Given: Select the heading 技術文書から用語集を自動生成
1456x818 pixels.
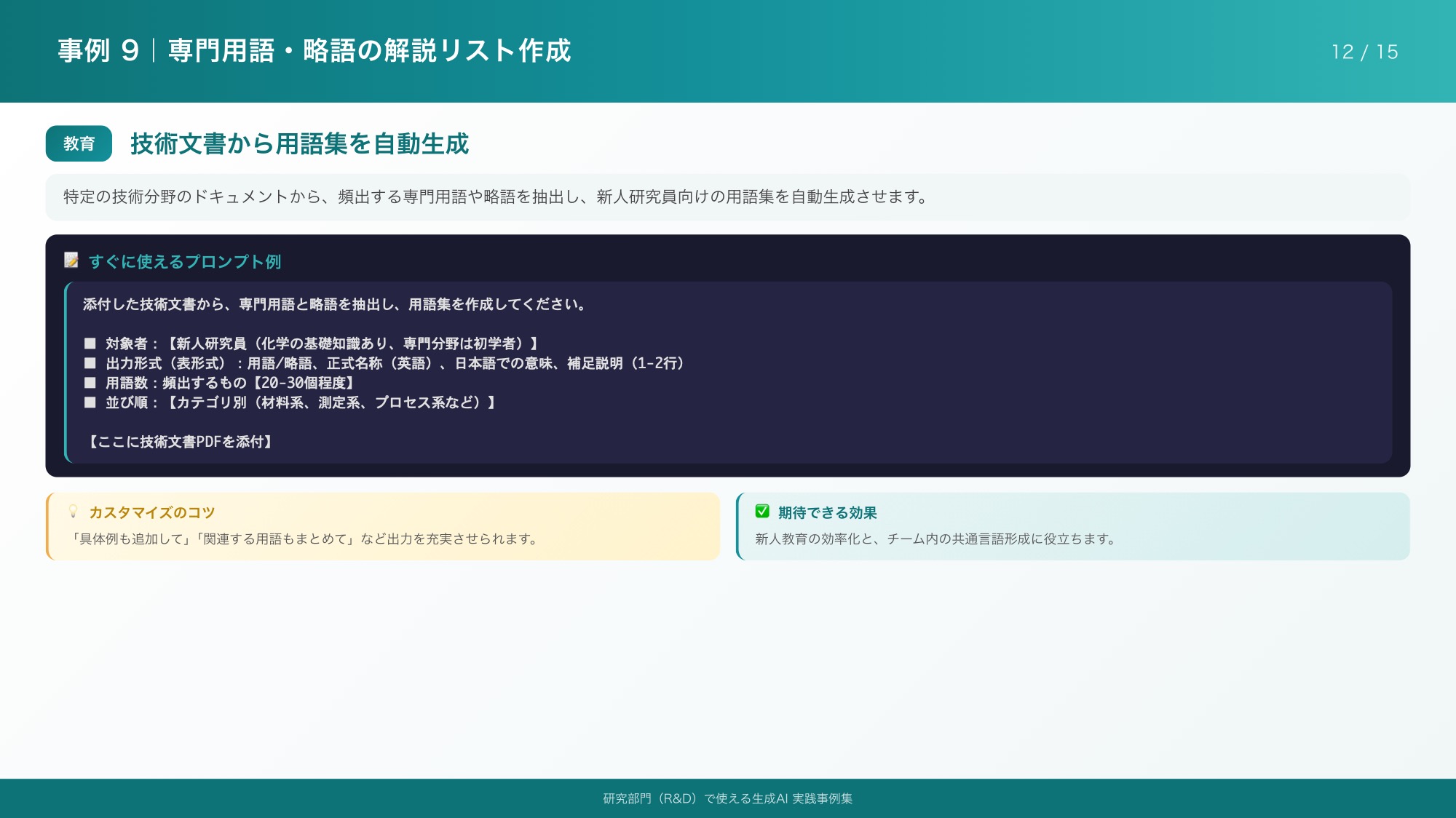Looking at the screenshot, I should (299, 143).
